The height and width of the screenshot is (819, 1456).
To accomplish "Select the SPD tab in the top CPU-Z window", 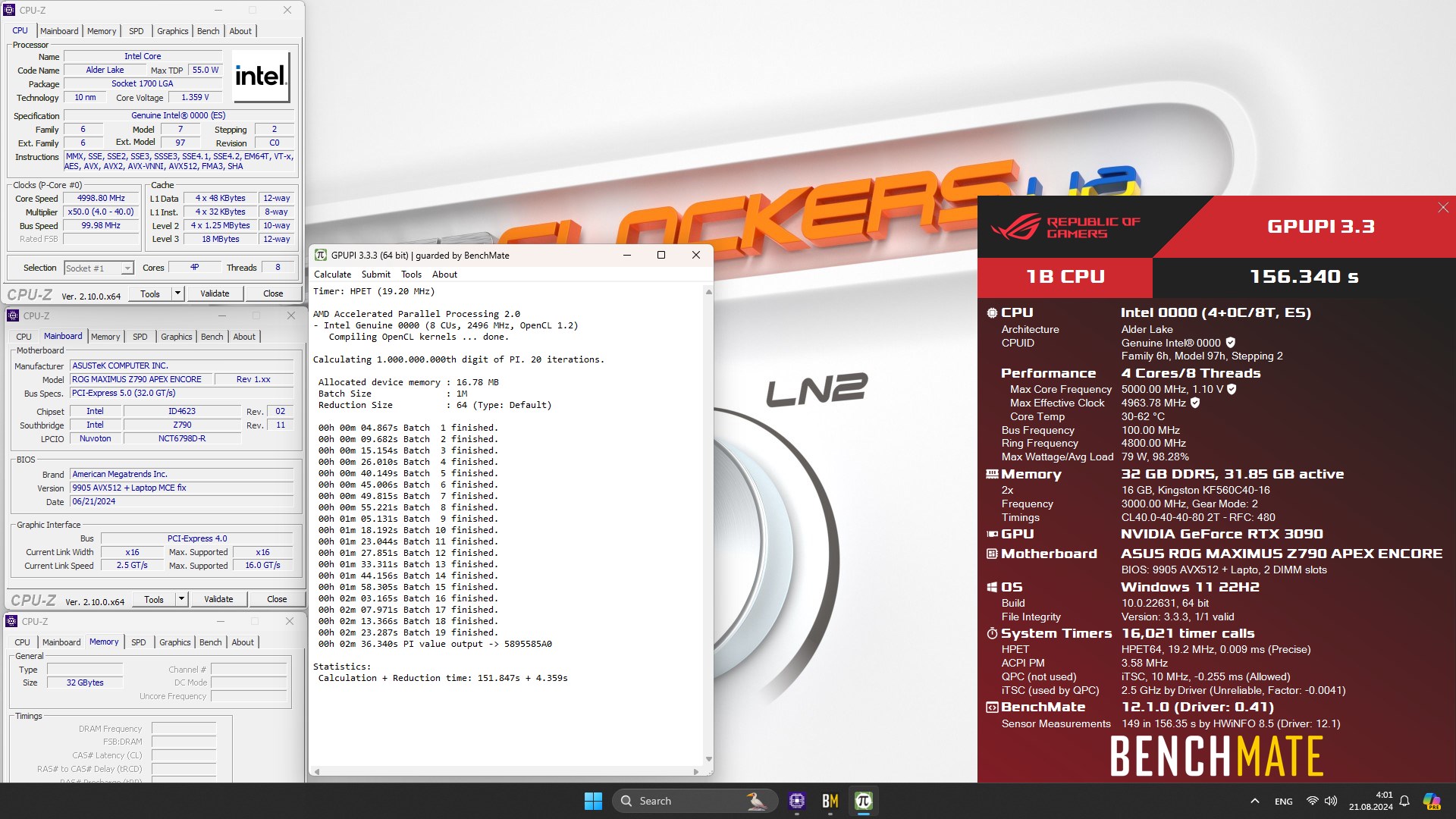I will point(136,31).
